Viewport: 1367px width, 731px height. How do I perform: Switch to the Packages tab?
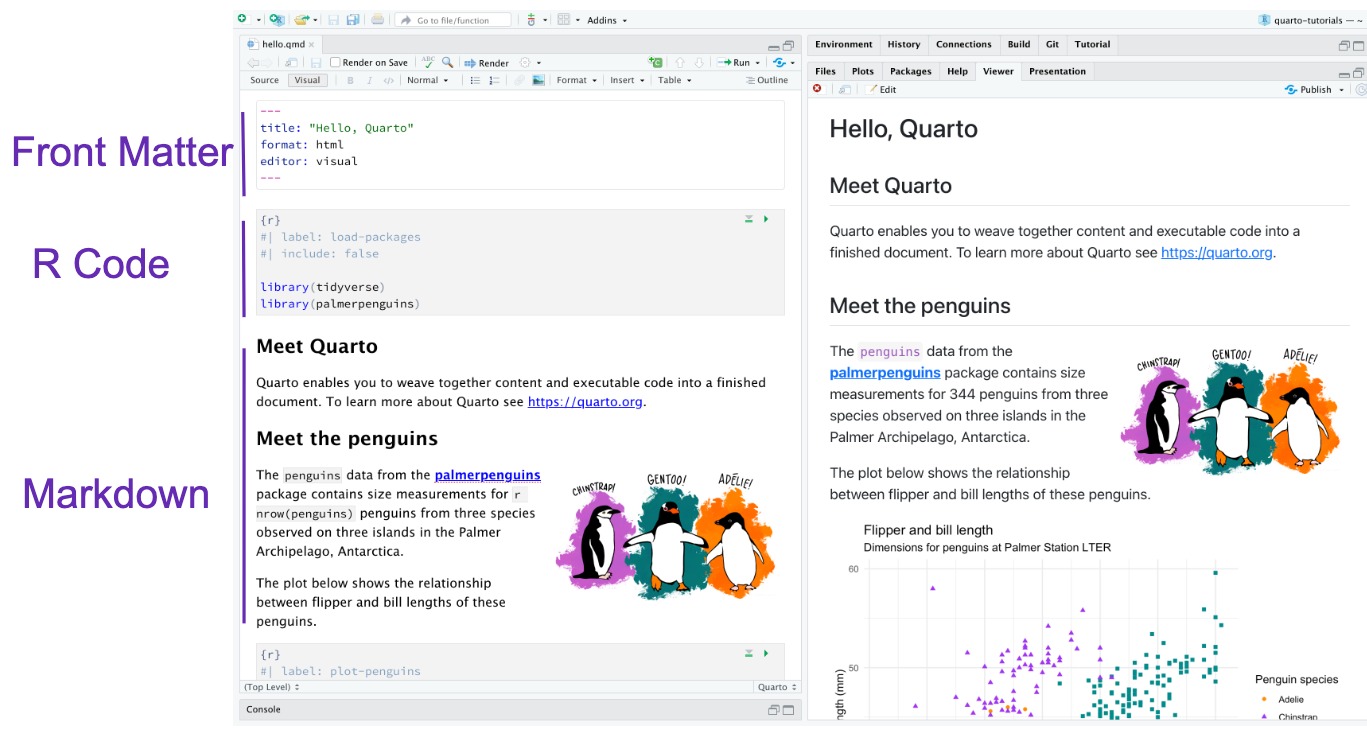pyautogui.click(x=910, y=71)
